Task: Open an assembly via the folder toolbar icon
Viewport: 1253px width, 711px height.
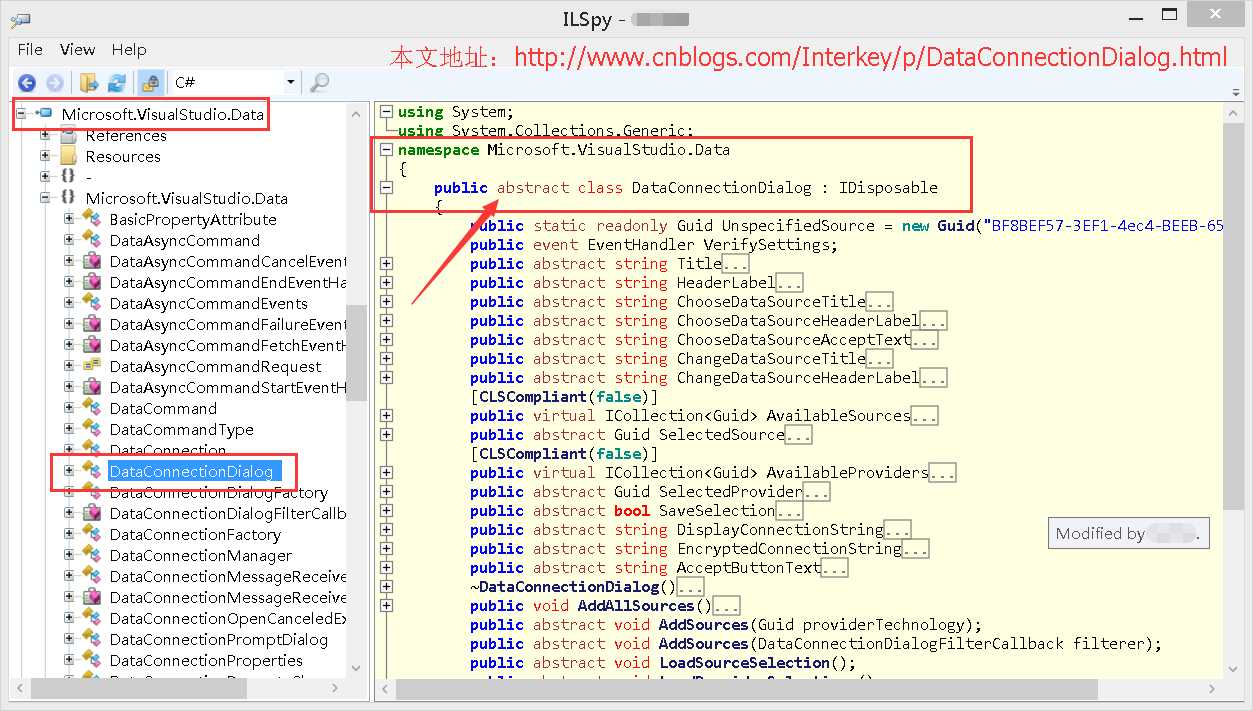Action: coord(89,83)
